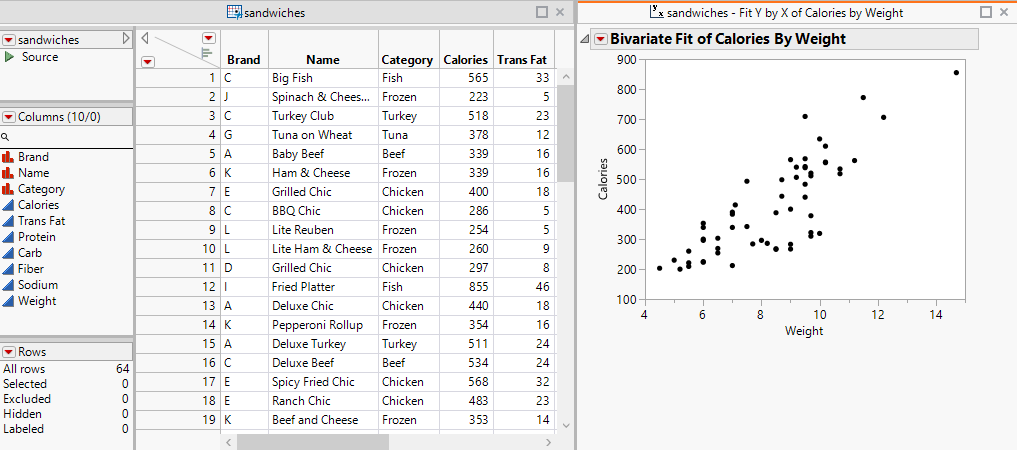
Task: Click the Category nominal column icon
Action: pos(9,189)
